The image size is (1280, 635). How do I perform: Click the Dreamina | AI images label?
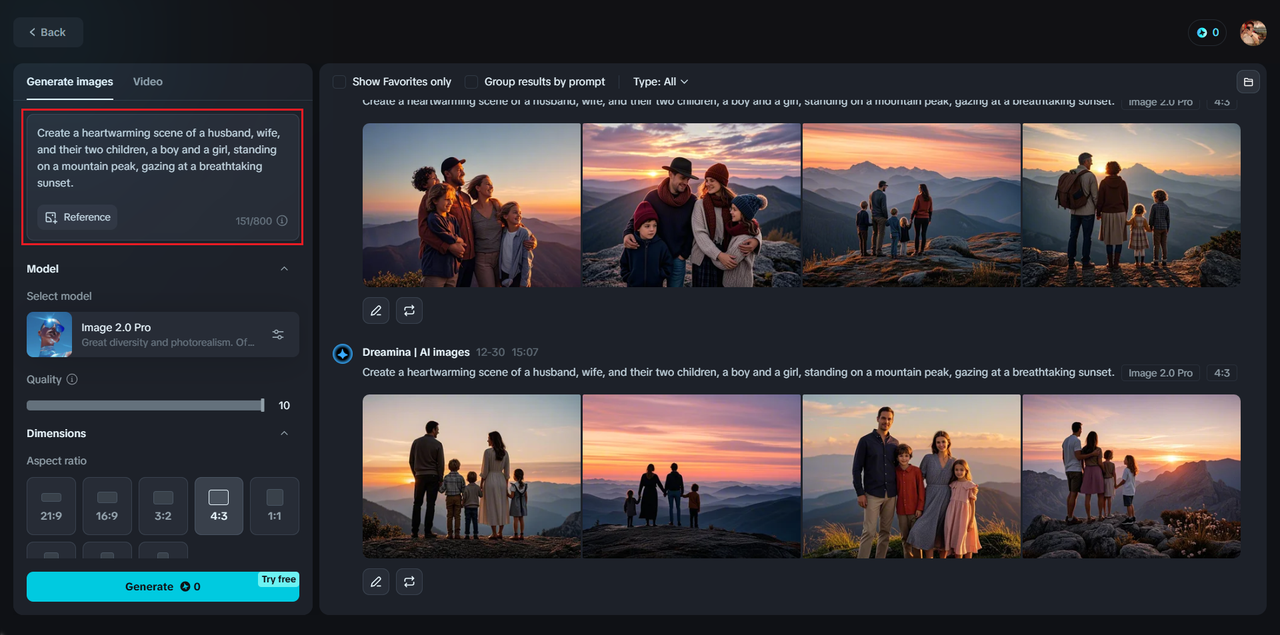[416, 352]
